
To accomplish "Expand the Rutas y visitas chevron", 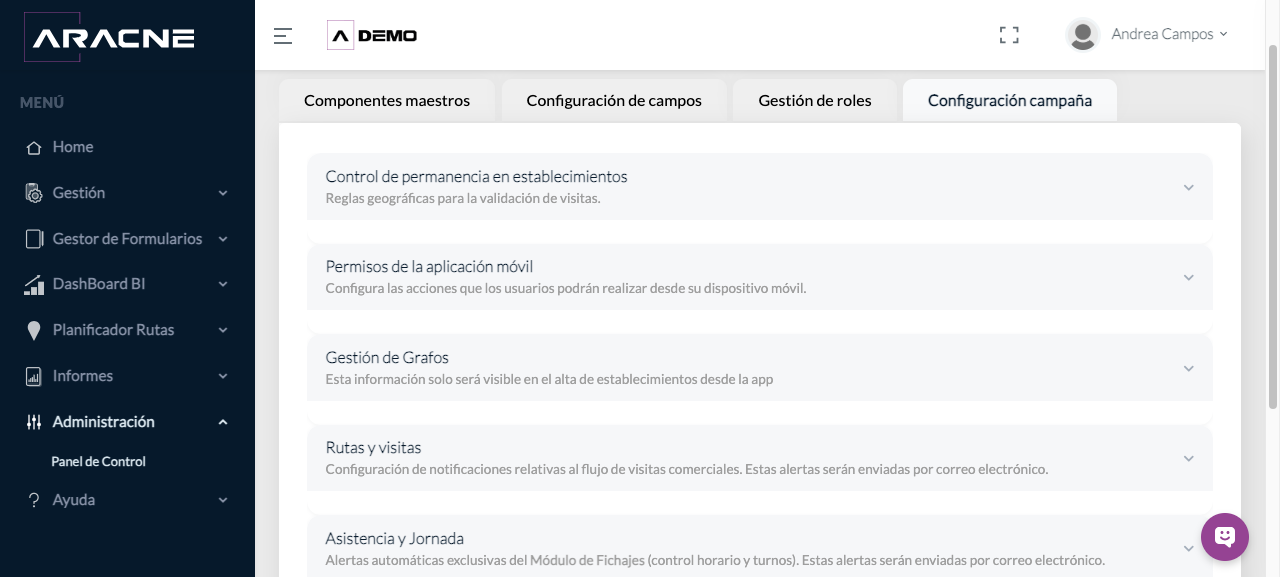I will 1189,458.
